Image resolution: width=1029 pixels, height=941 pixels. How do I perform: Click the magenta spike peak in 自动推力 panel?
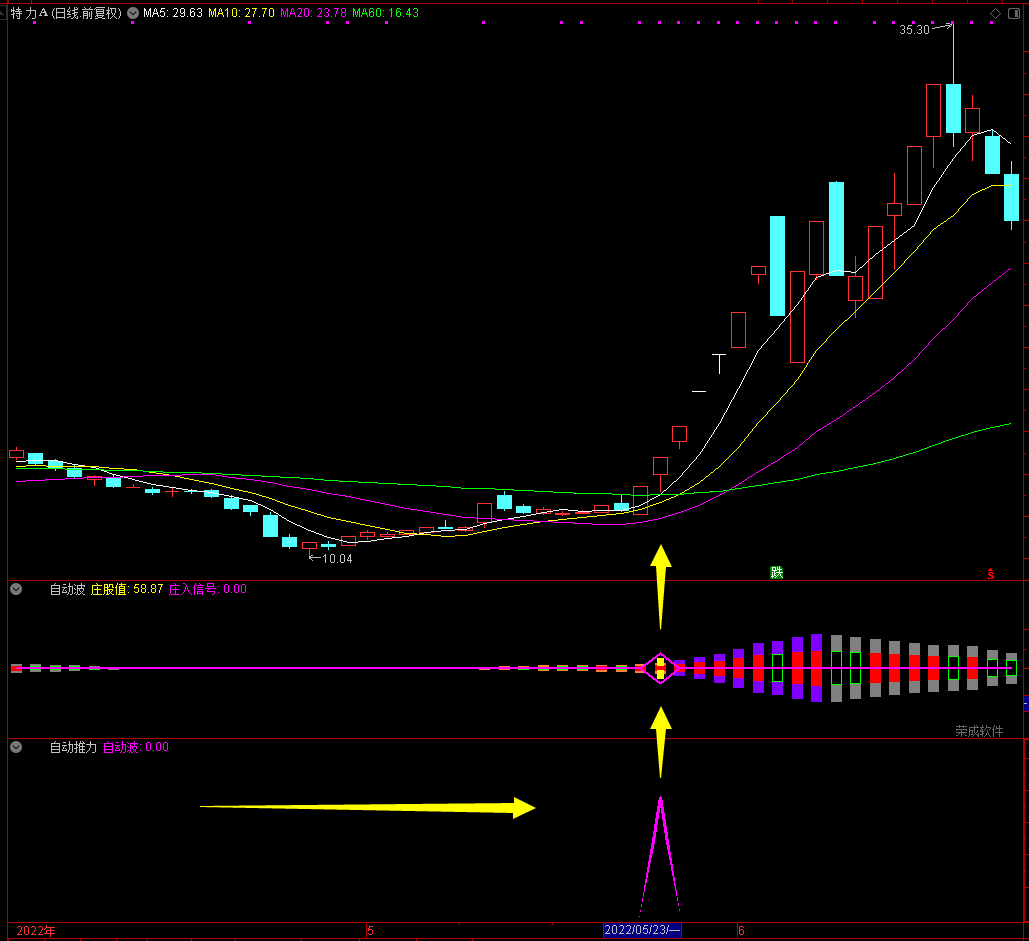tap(660, 802)
